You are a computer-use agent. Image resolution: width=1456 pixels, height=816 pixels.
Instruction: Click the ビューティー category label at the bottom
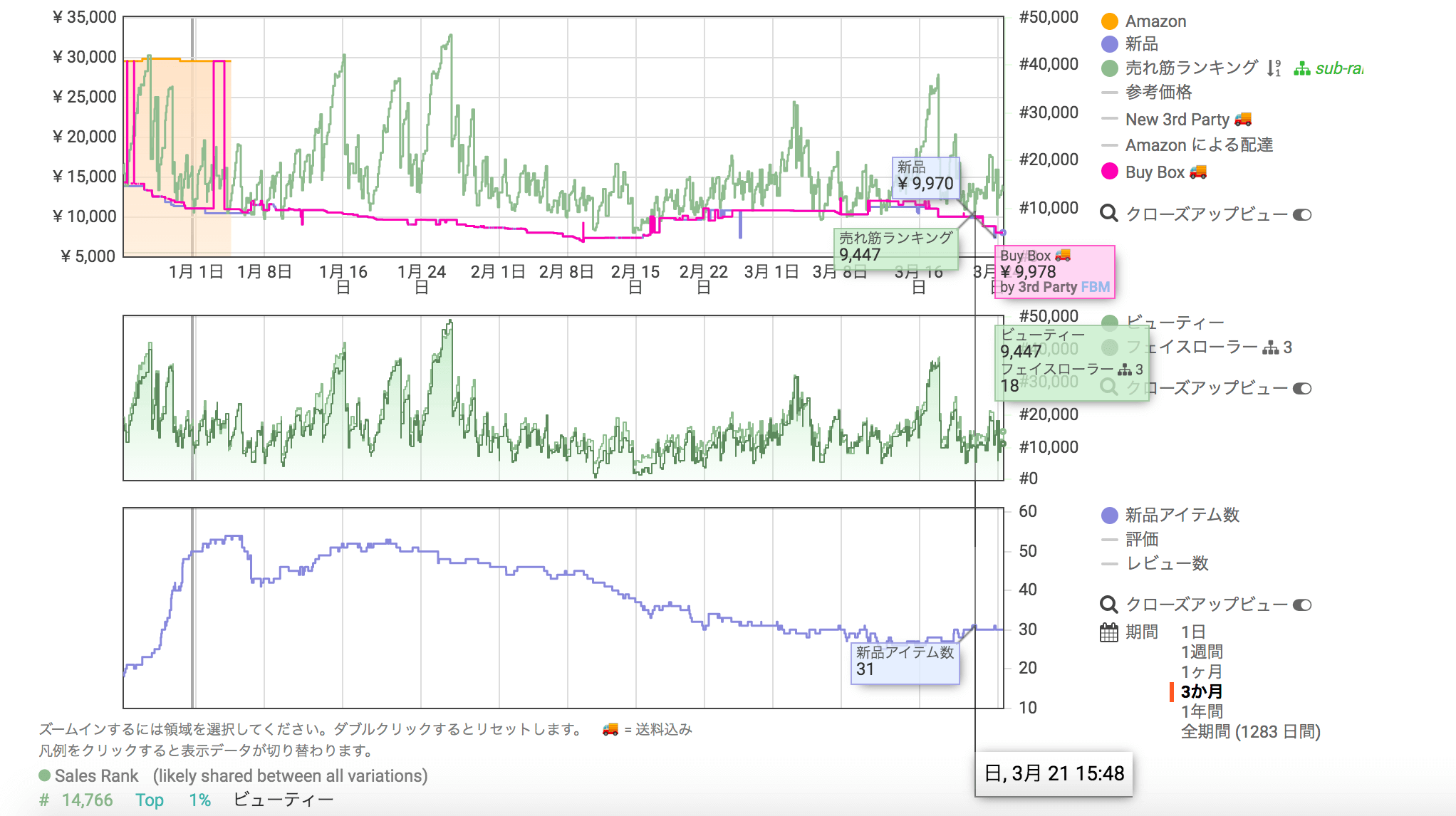284,800
